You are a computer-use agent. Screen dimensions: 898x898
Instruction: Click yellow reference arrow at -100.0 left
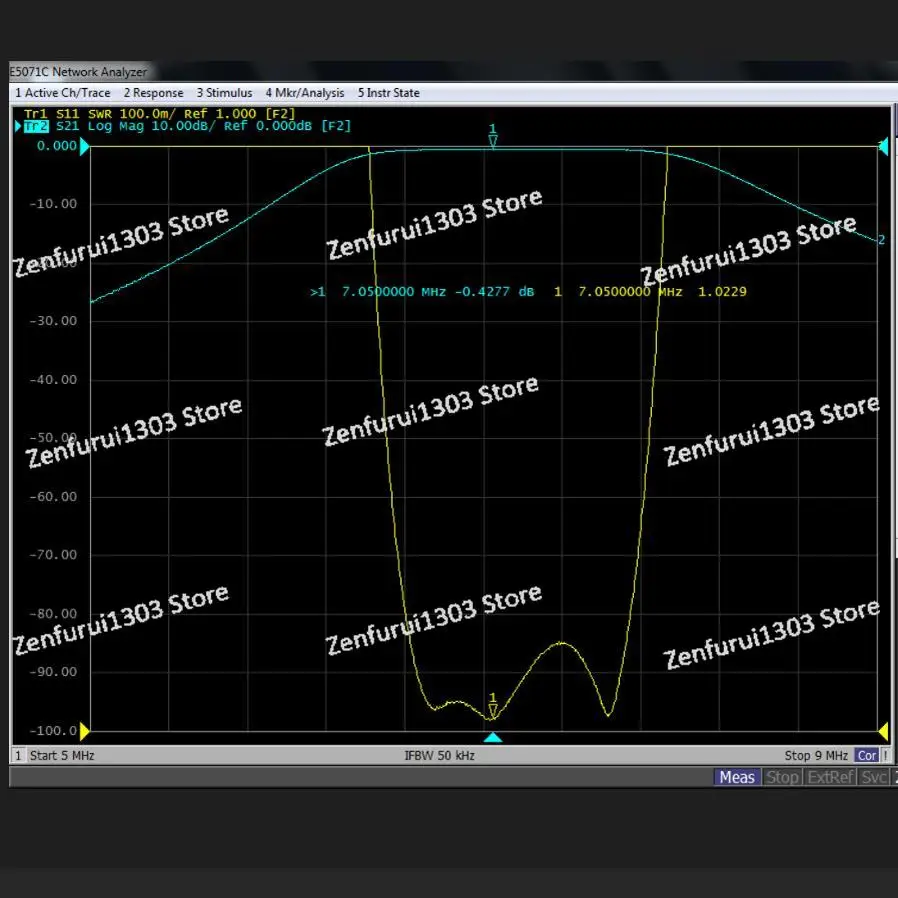click(x=85, y=731)
